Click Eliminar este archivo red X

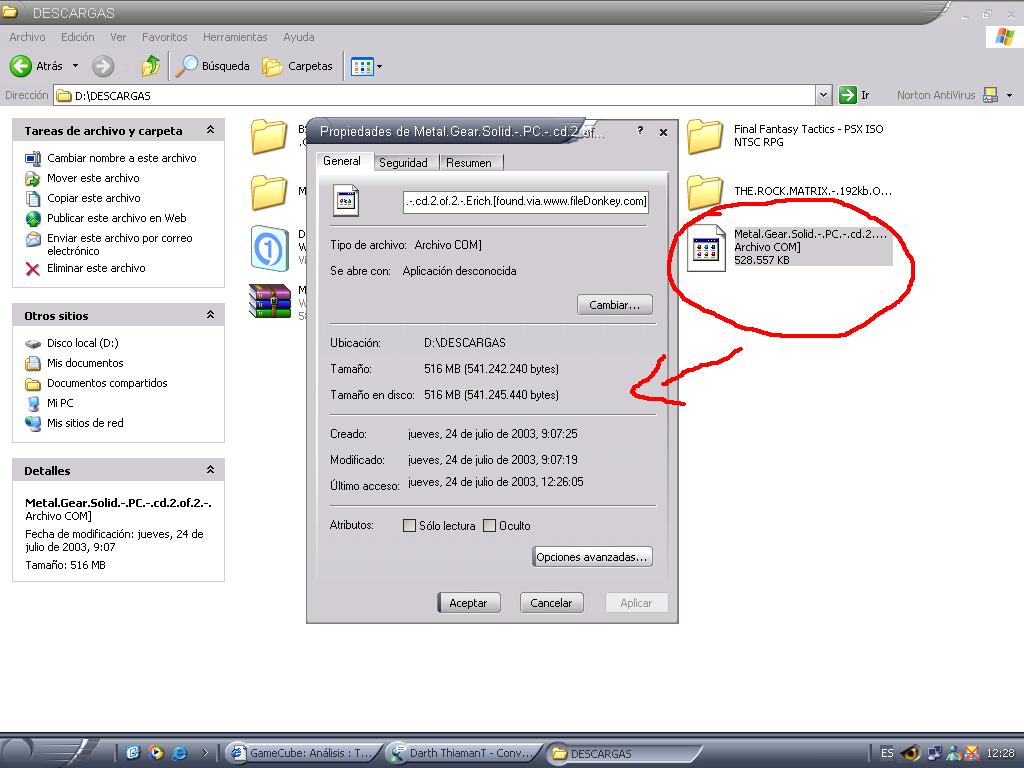tap(33, 268)
